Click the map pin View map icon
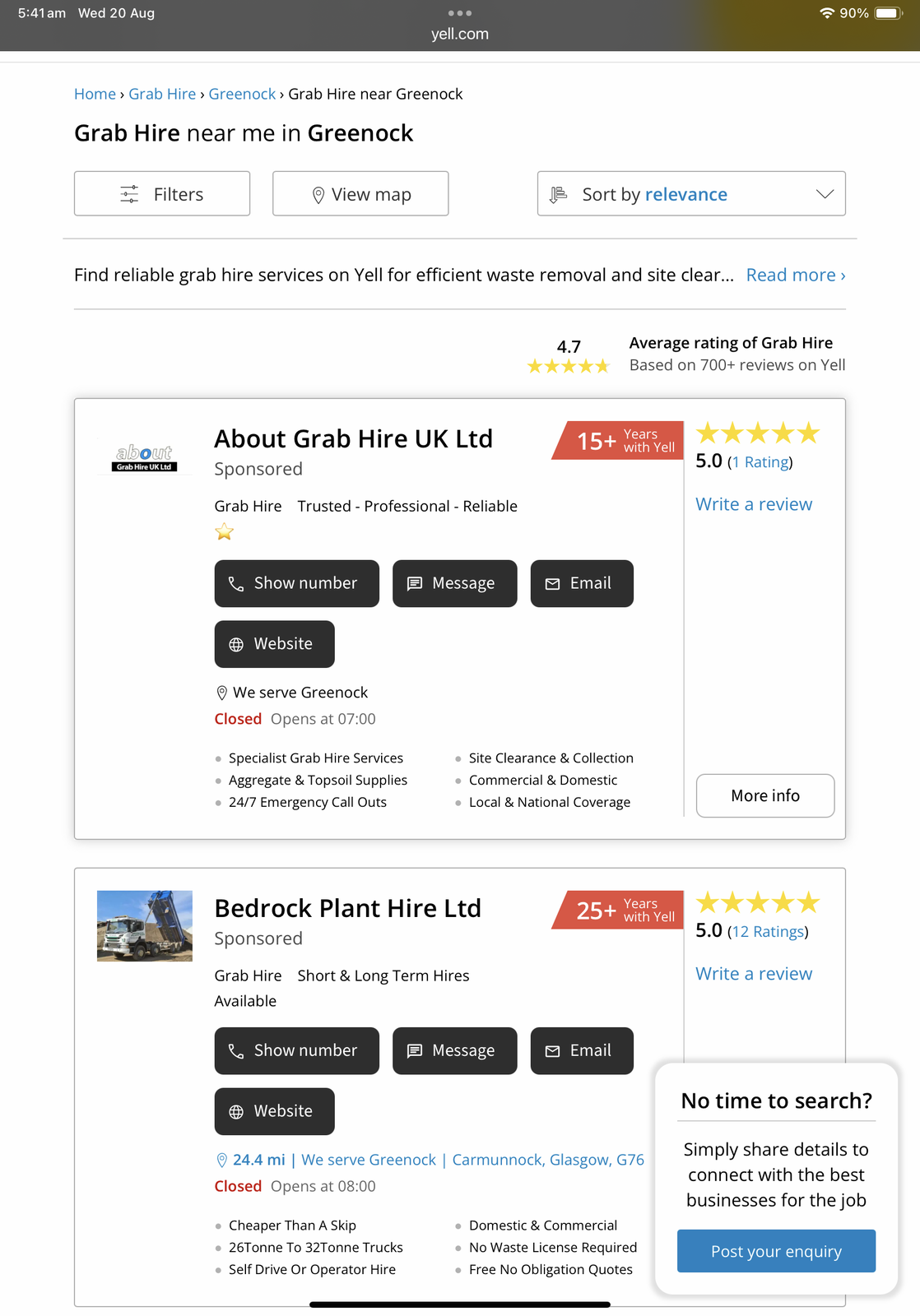 (x=318, y=195)
